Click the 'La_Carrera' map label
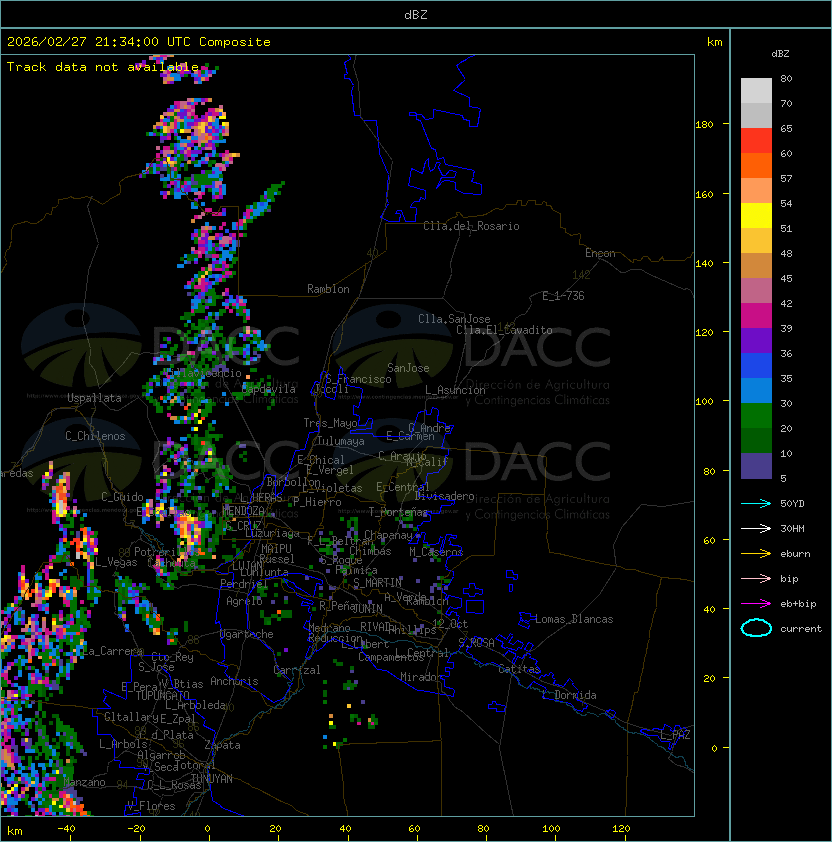 [x=112, y=651]
